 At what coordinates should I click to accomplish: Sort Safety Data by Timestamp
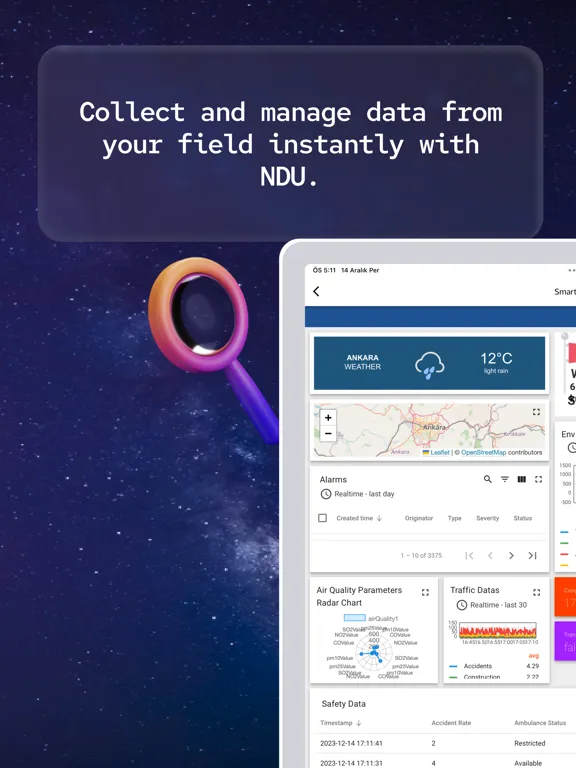[341, 723]
